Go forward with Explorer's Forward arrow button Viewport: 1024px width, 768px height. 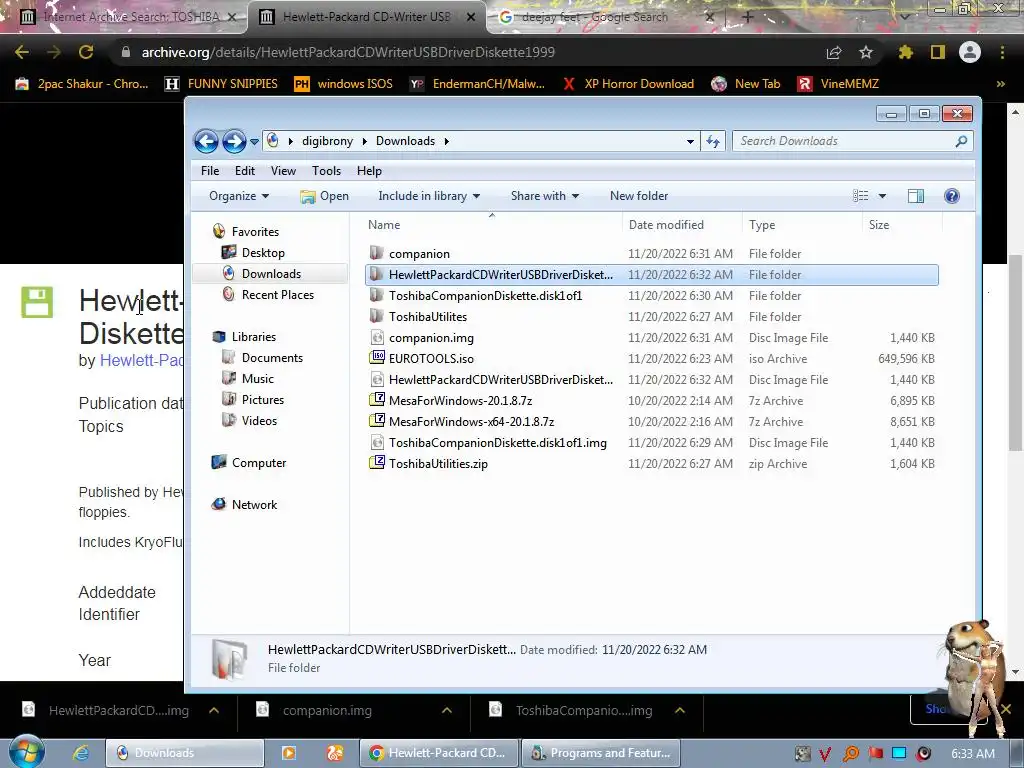(x=234, y=141)
